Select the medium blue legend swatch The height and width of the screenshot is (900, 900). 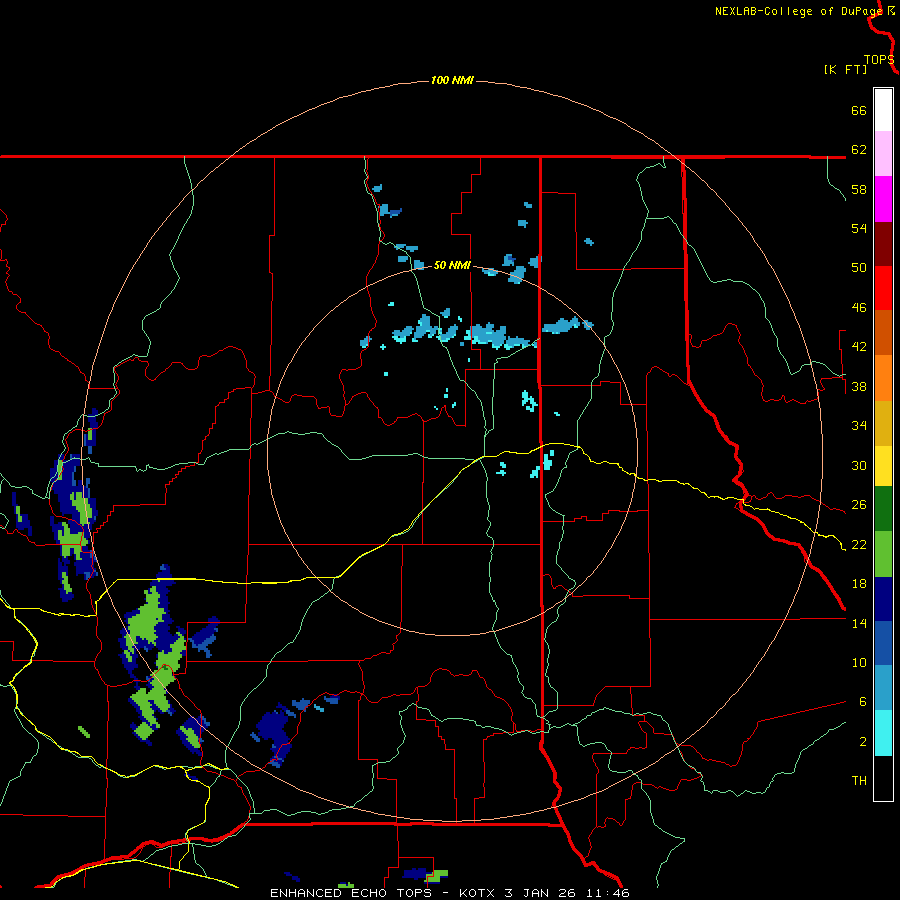[883, 643]
